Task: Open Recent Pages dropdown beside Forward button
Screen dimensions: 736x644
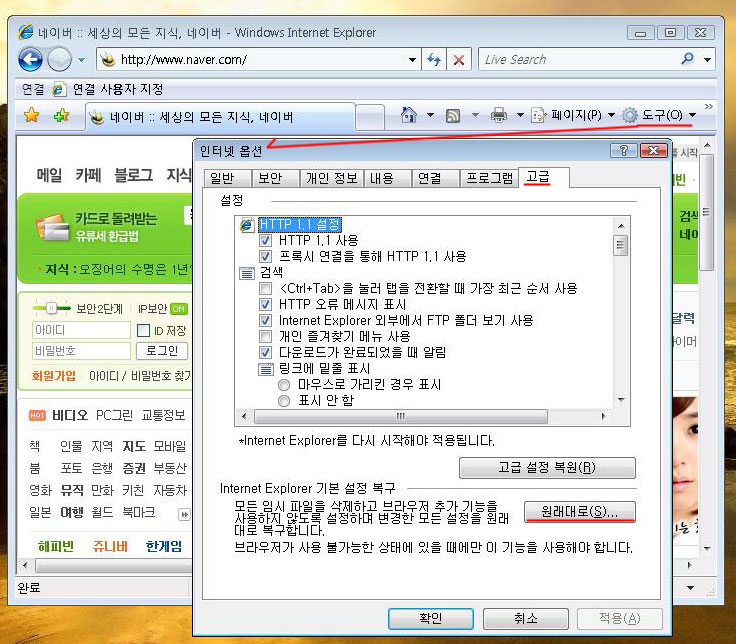Action: click(81, 60)
